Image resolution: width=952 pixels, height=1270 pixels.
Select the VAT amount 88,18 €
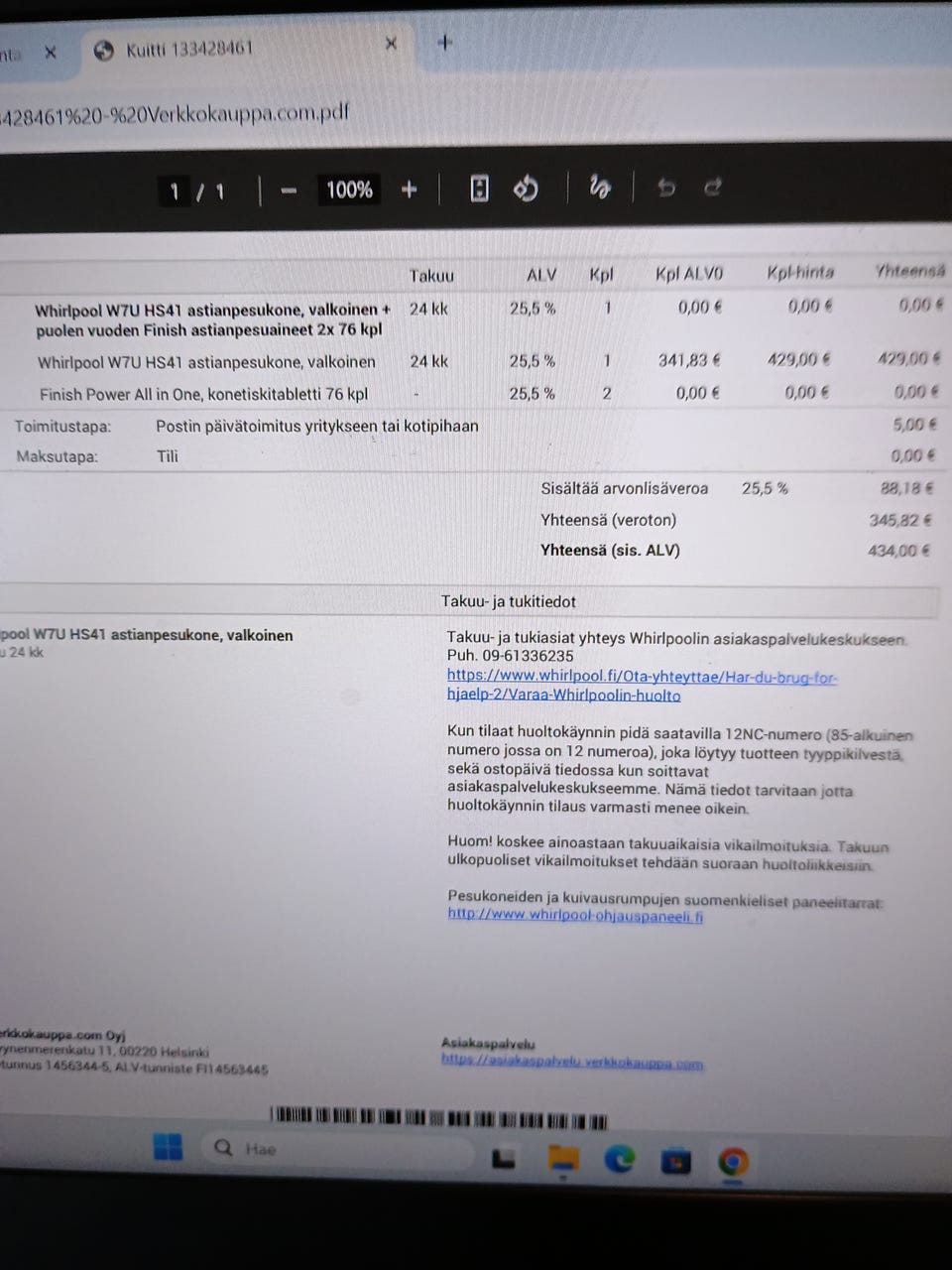tap(906, 487)
